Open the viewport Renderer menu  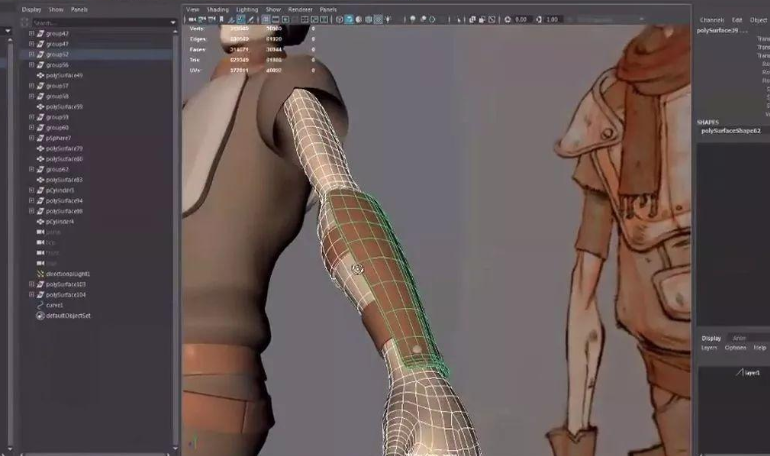[x=300, y=9]
